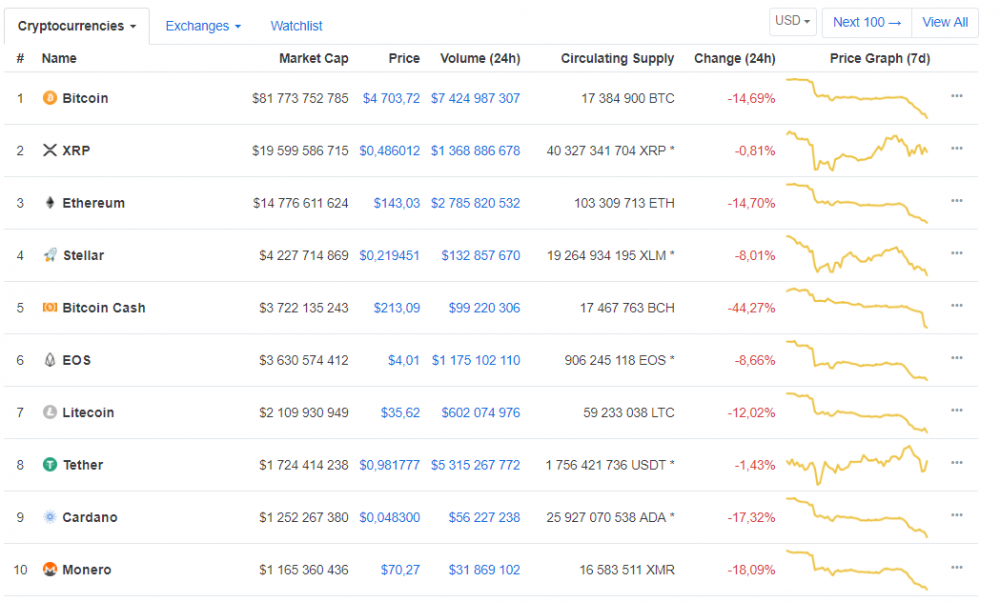Click Bitcoin Cash change -44,27%

tap(751, 308)
